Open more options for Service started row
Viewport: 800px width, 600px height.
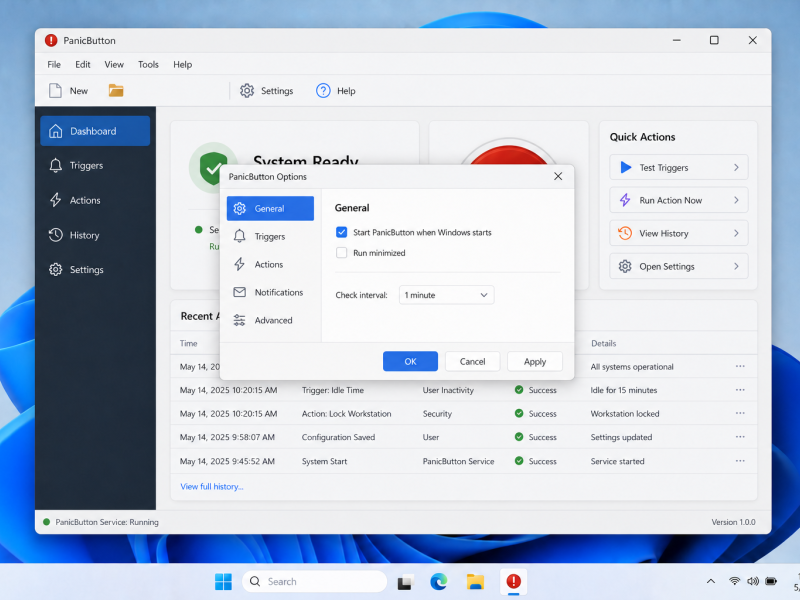coord(740,461)
